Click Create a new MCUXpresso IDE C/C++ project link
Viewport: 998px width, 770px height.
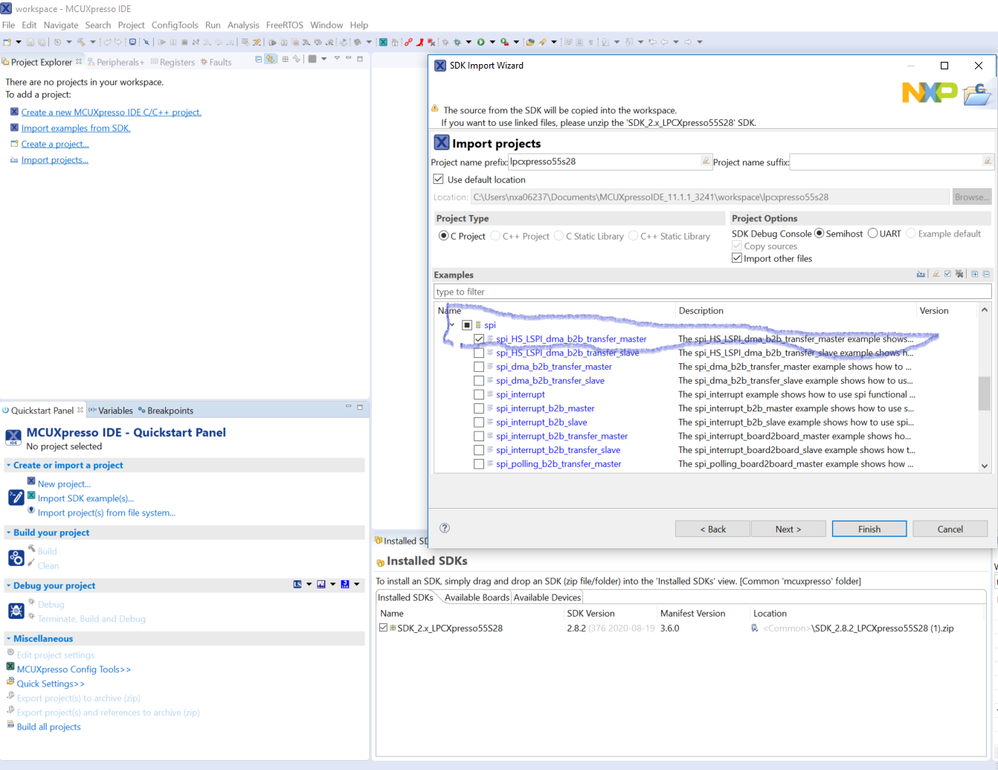tap(111, 112)
